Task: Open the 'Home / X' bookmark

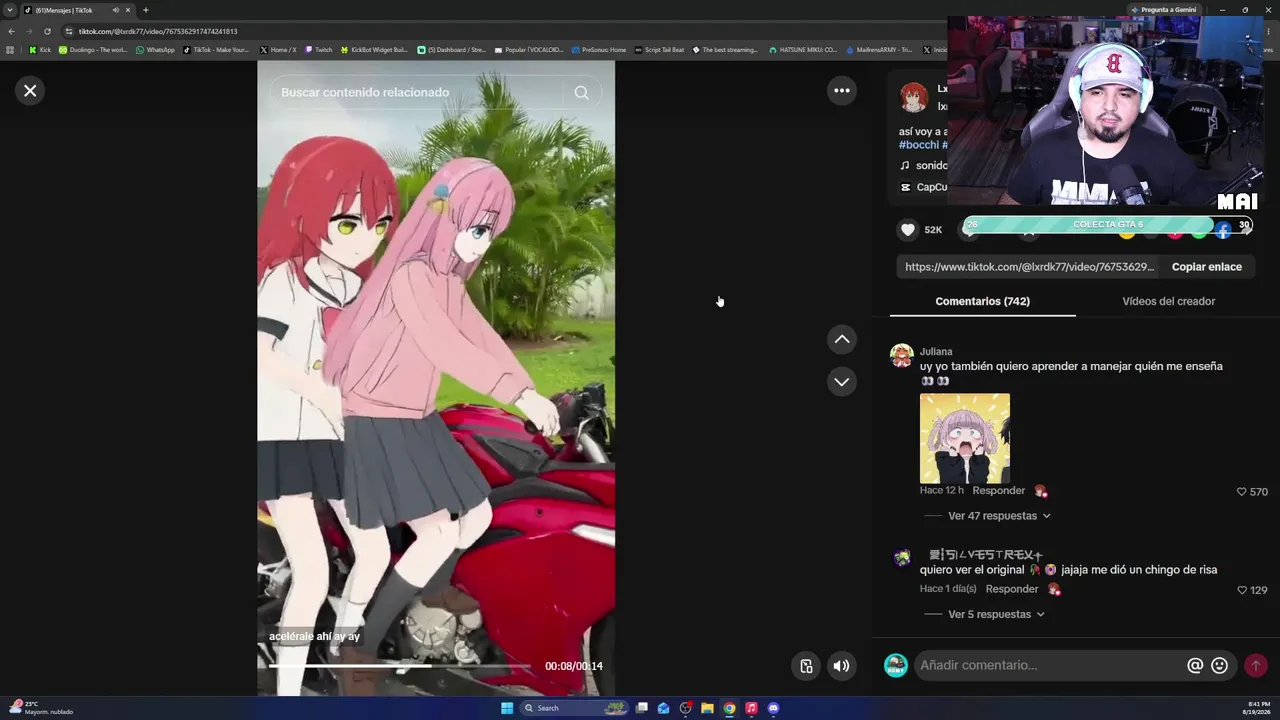Action: tap(278, 50)
